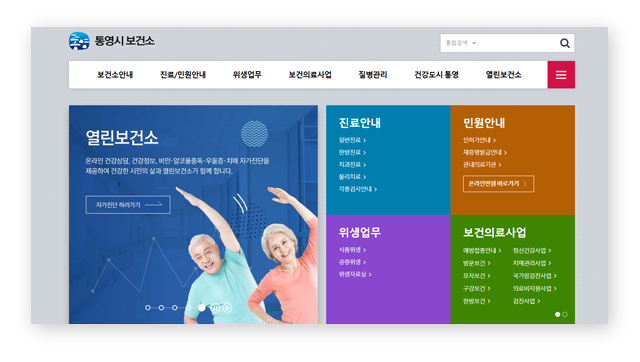
Task: Open 검진사업 under 보건의료사업
Action: tap(527, 301)
